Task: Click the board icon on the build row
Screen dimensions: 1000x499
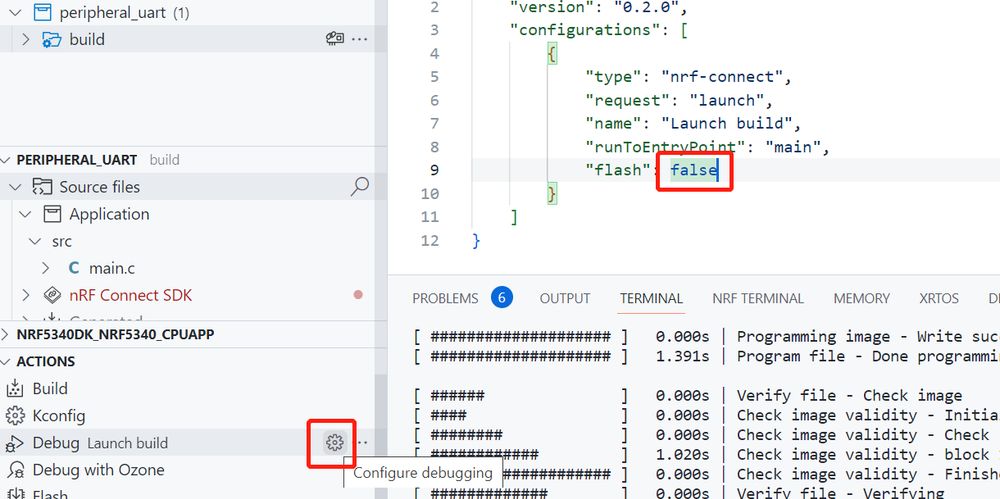Action: point(335,40)
